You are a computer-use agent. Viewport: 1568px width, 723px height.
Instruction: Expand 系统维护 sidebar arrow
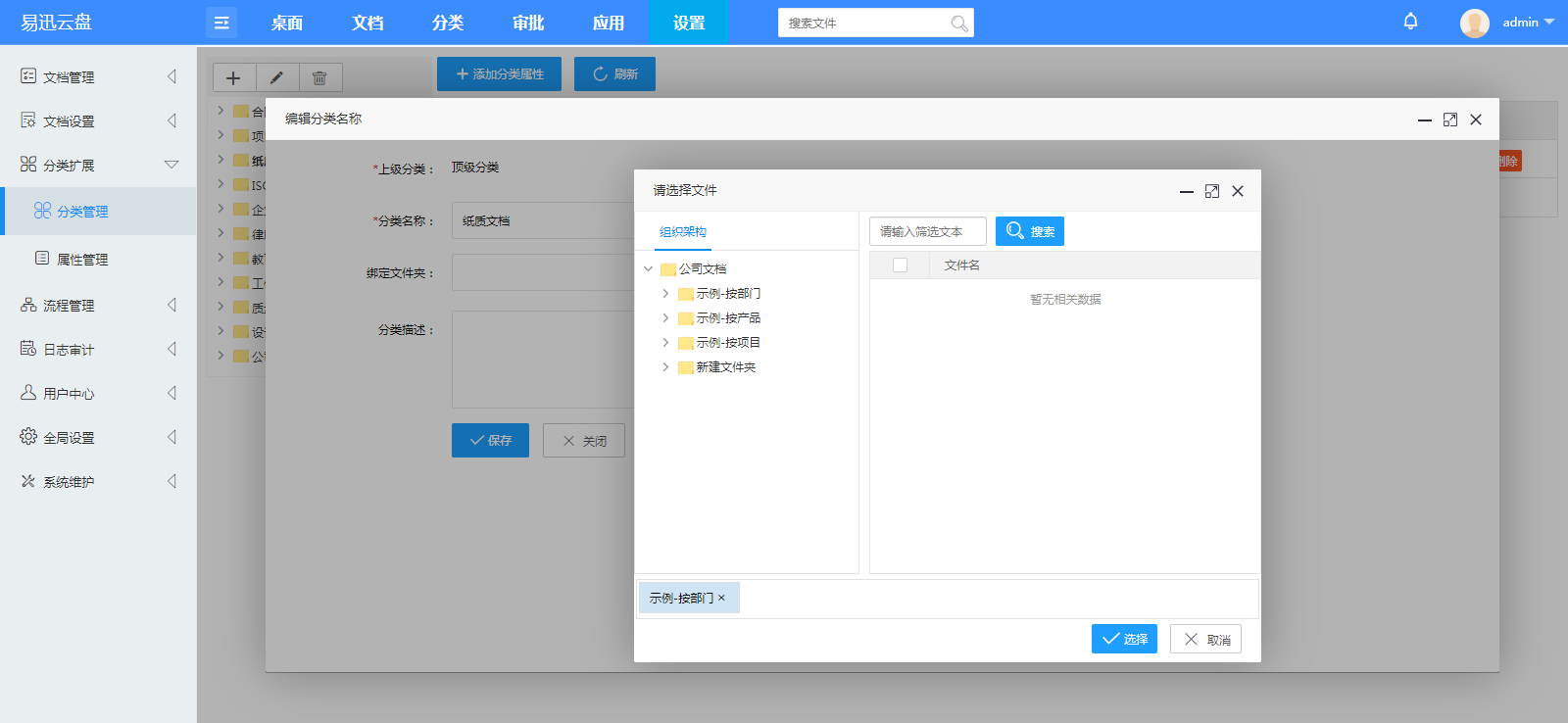pyautogui.click(x=172, y=481)
